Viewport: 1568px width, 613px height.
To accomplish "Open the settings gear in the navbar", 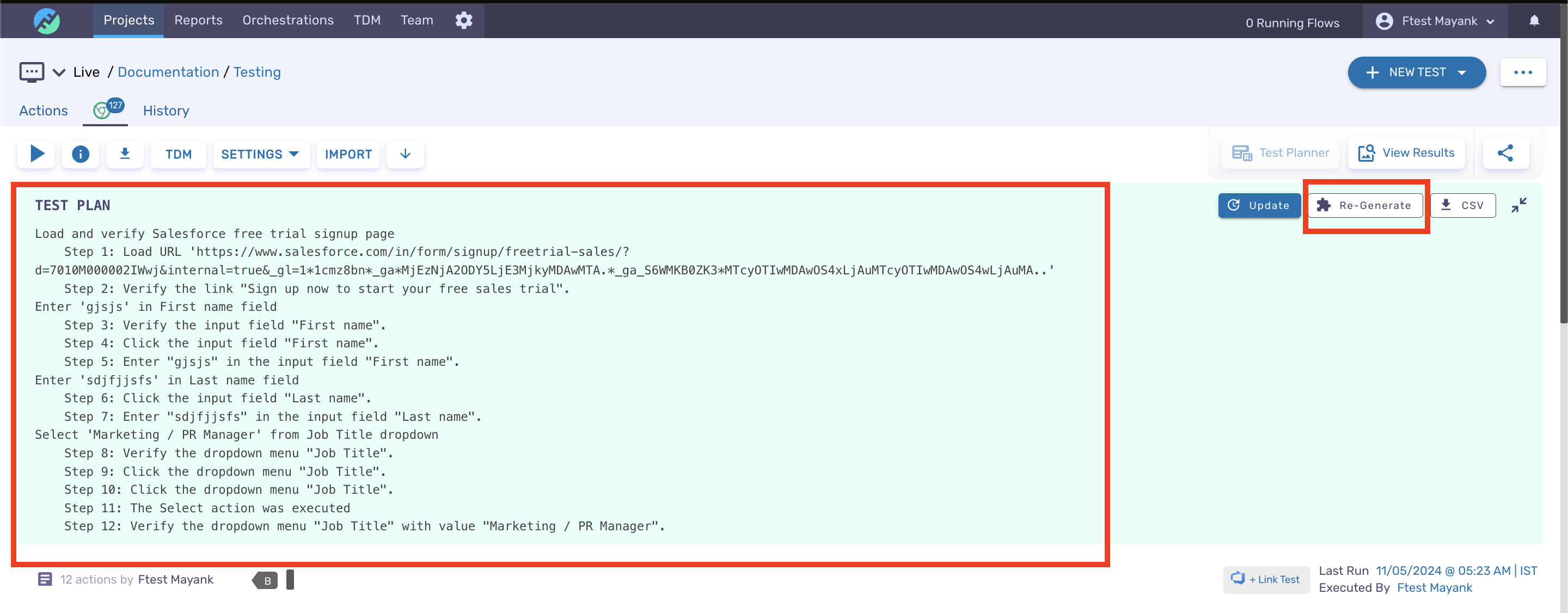I will [x=464, y=20].
